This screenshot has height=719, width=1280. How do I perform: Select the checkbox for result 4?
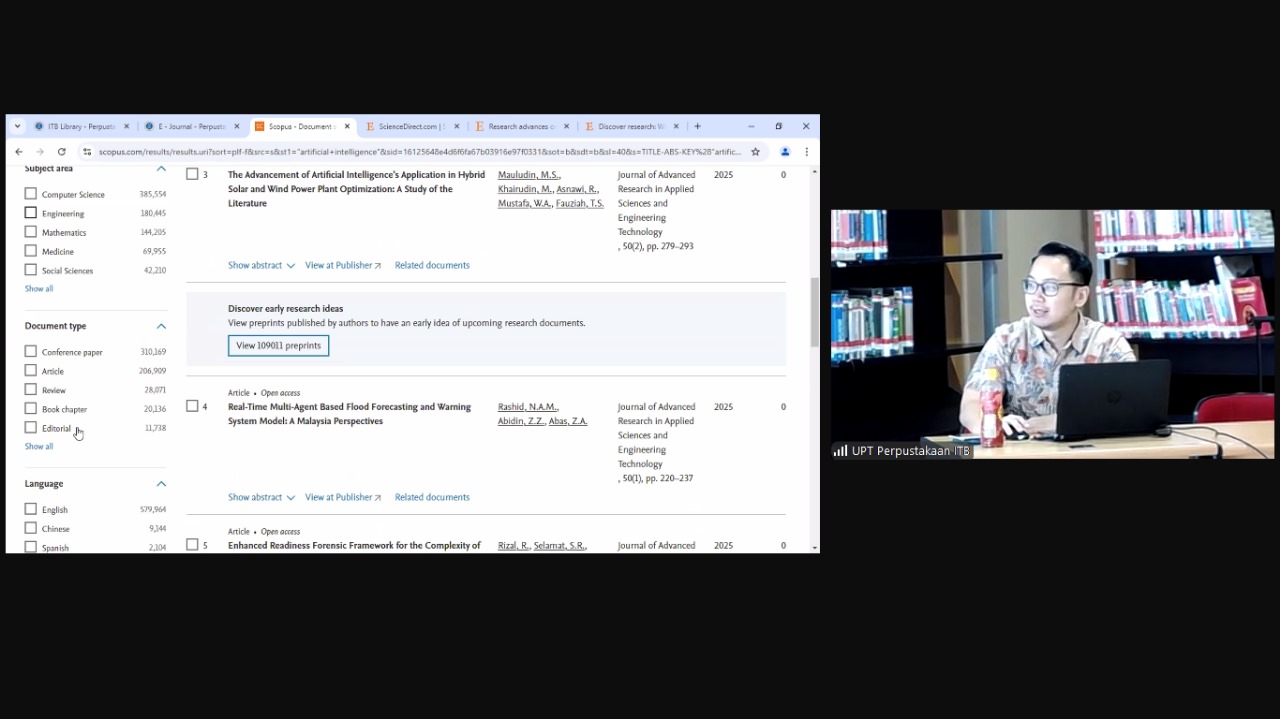point(192,406)
